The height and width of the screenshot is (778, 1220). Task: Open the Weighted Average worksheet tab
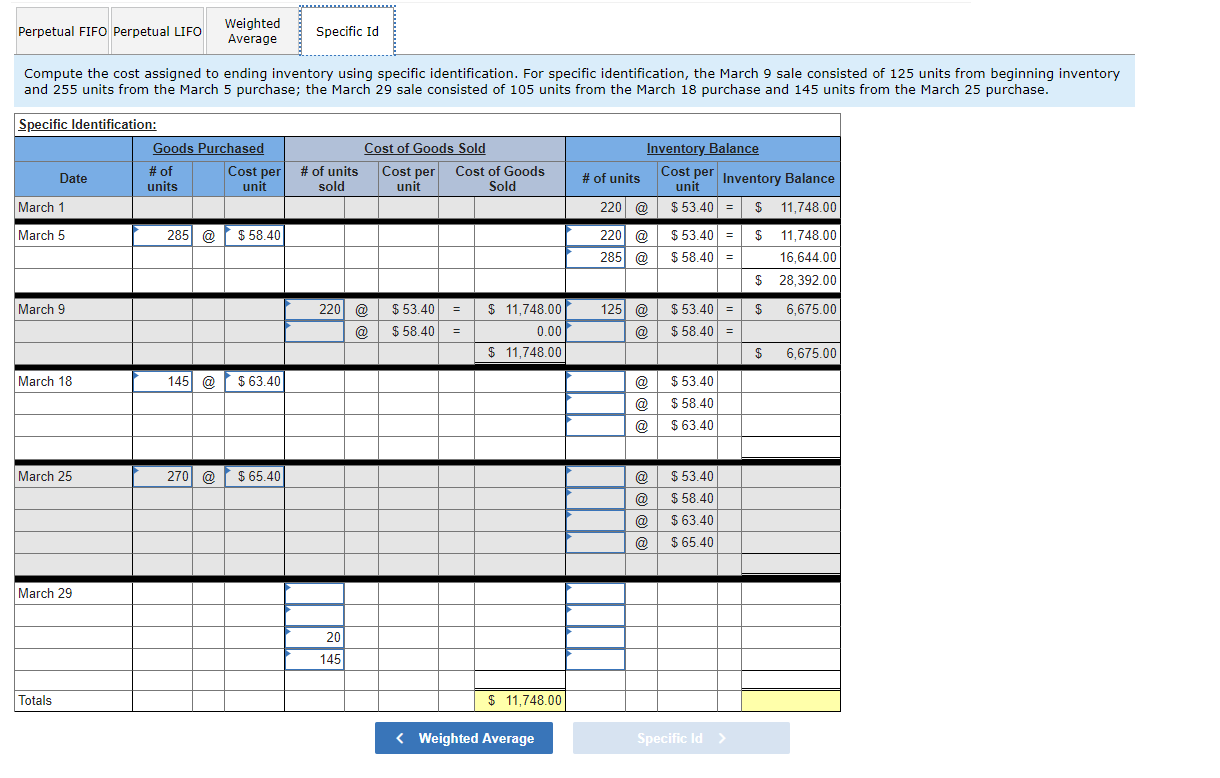coord(251,30)
